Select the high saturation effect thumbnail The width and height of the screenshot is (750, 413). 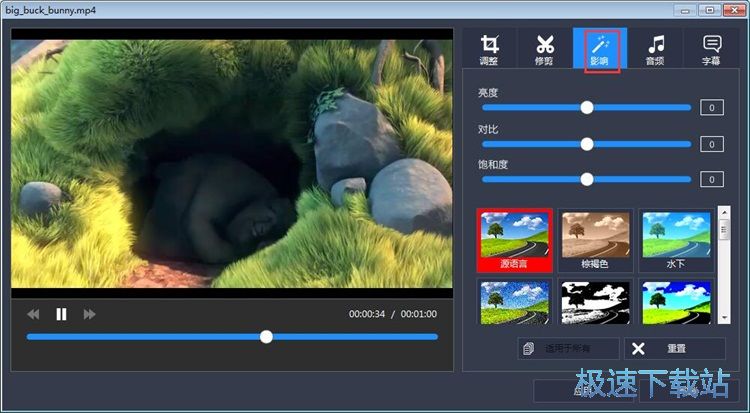676,301
